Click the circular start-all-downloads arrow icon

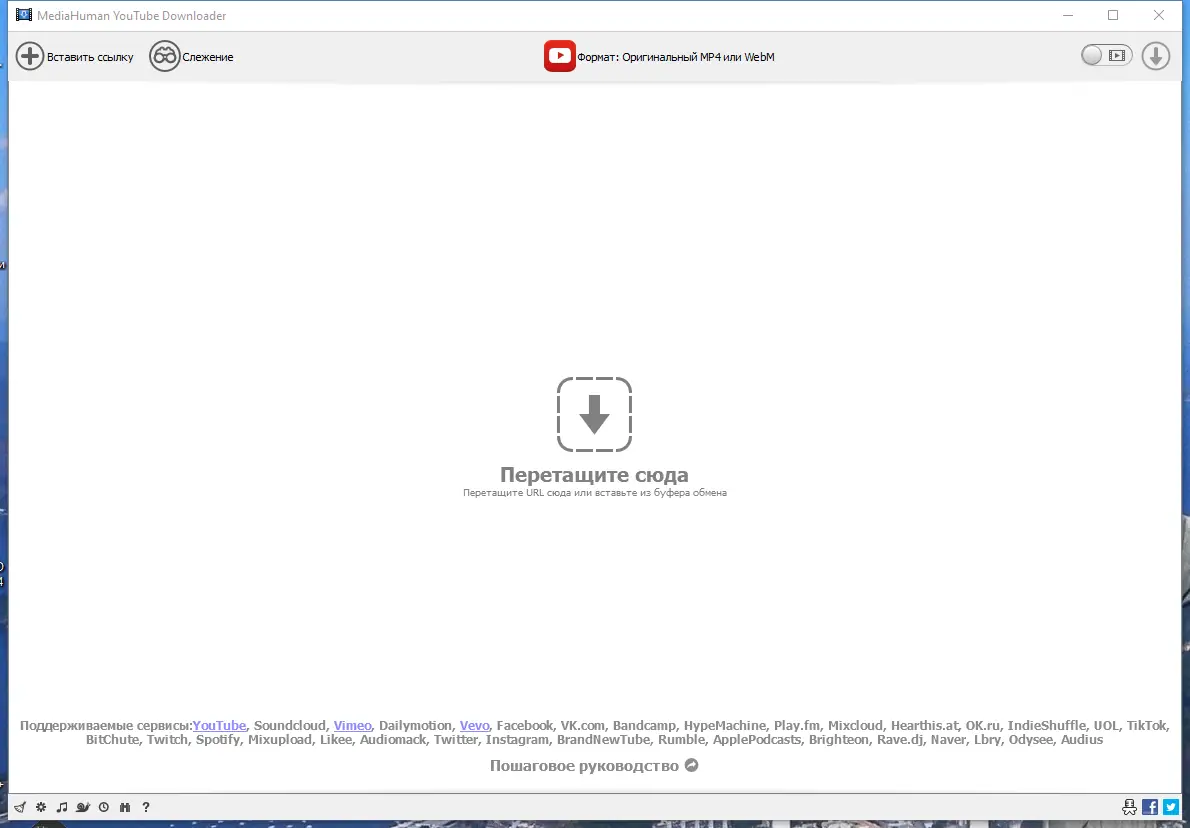(1156, 56)
